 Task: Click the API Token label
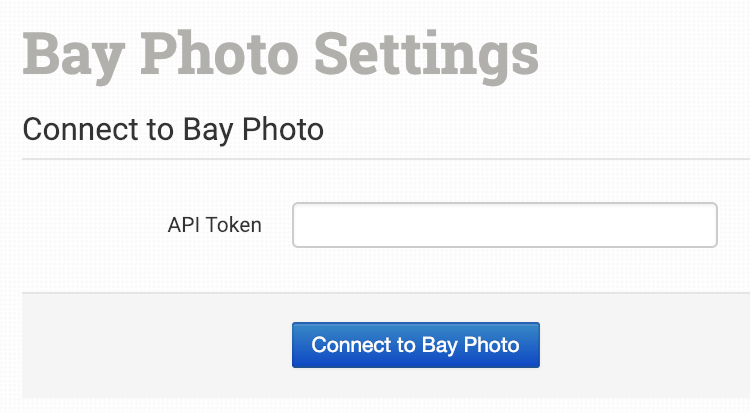pos(214,225)
